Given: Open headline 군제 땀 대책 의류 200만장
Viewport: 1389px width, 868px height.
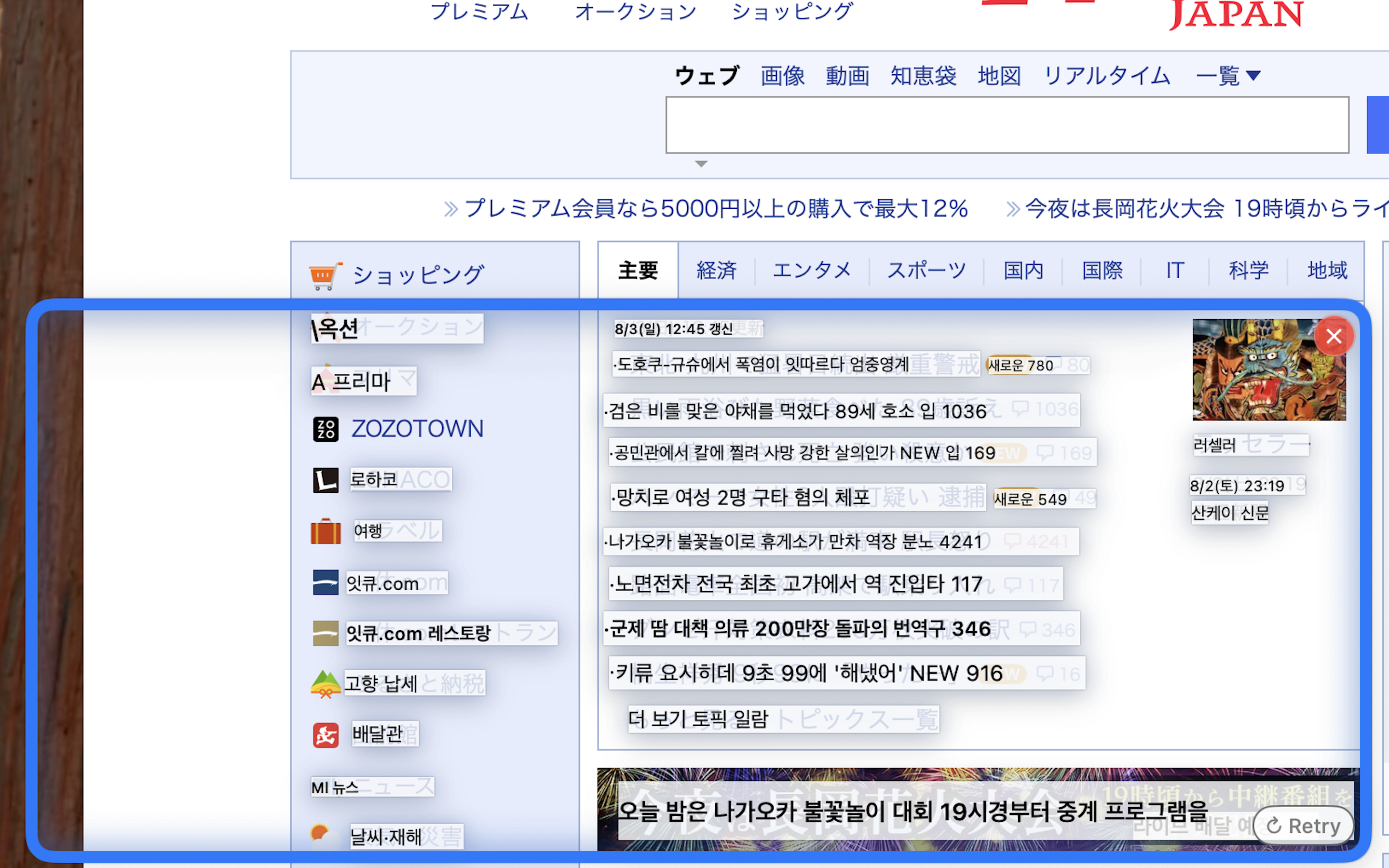Looking at the screenshot, I should (x=842, y=629).
